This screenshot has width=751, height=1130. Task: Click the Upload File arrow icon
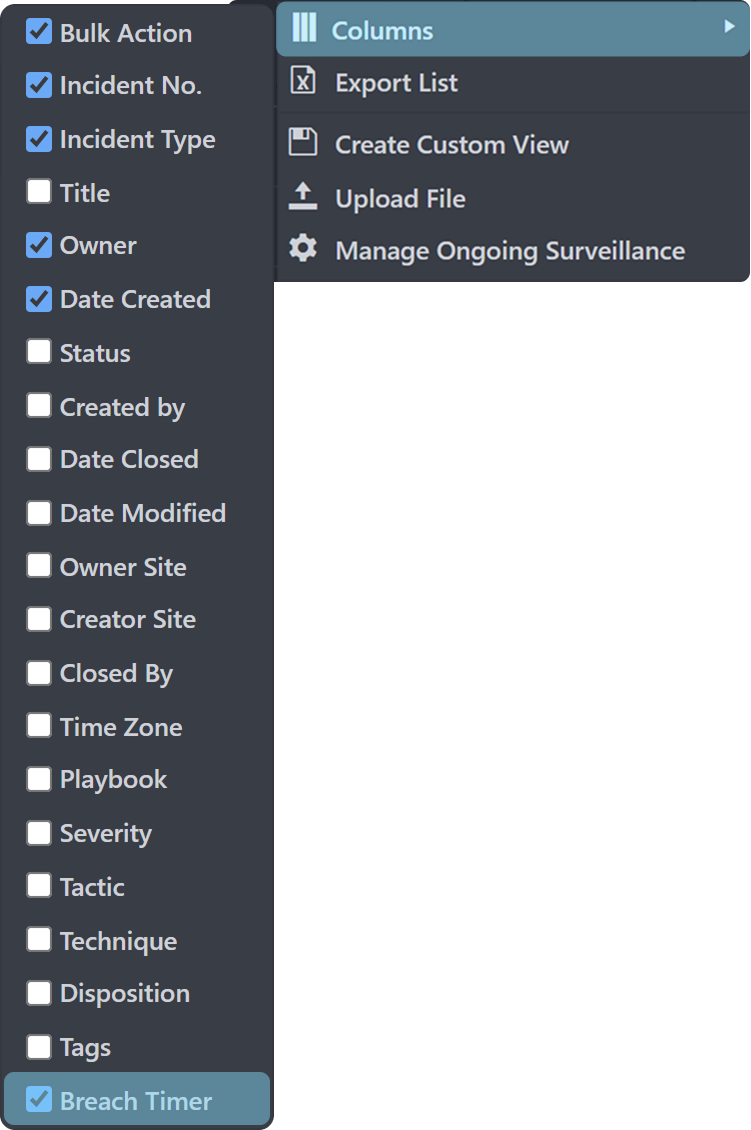click(302, 197)
